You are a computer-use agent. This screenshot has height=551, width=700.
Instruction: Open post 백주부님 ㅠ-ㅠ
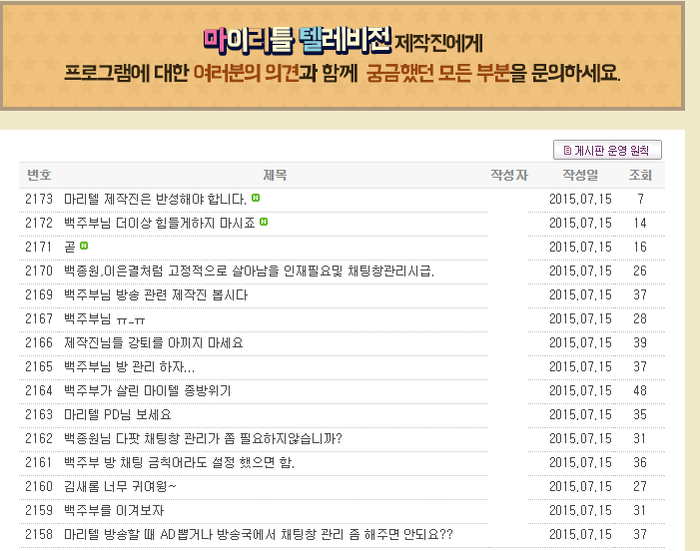pos(104,319)
